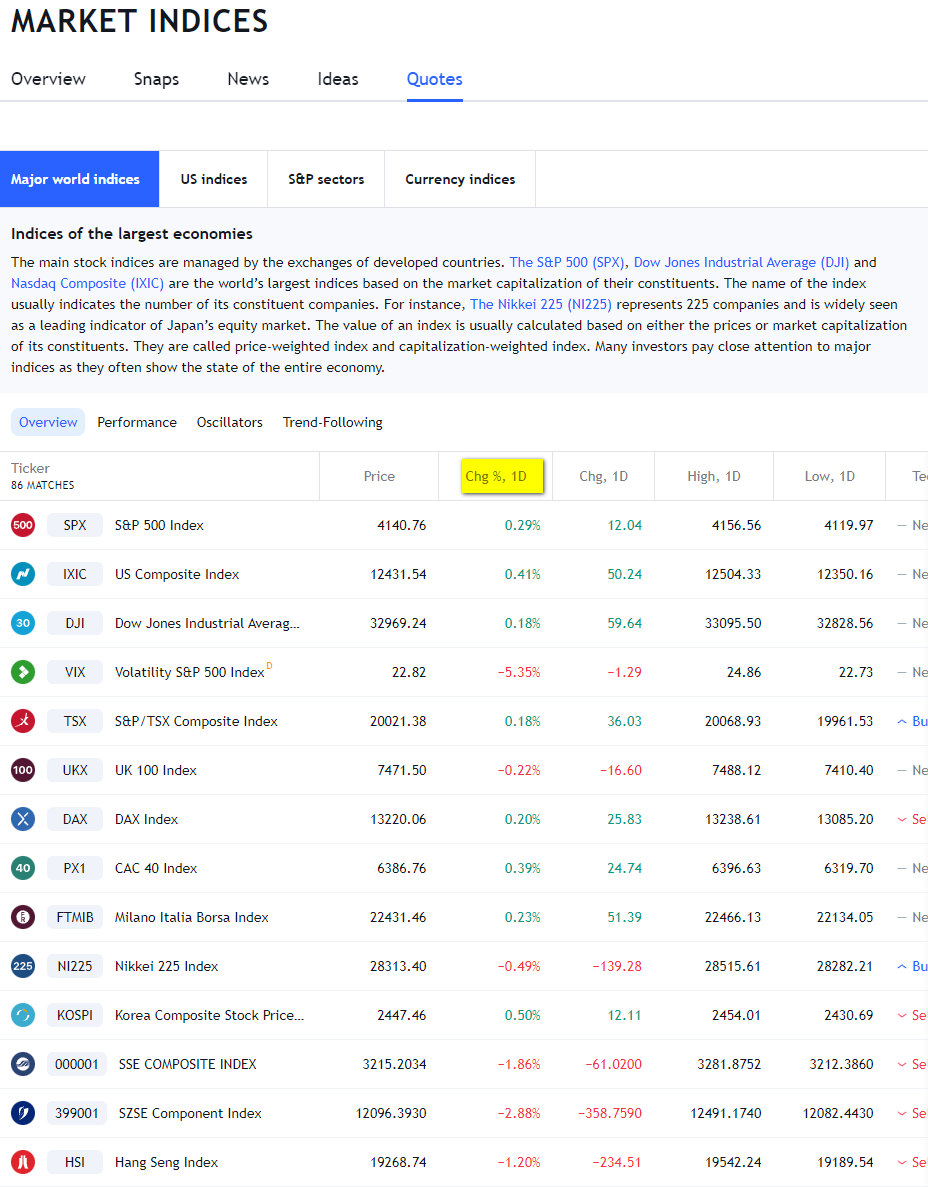The image size is (928, 1187).
Task: Click S&P/TSX Composite Index name
Action: (x=196, y=721)
